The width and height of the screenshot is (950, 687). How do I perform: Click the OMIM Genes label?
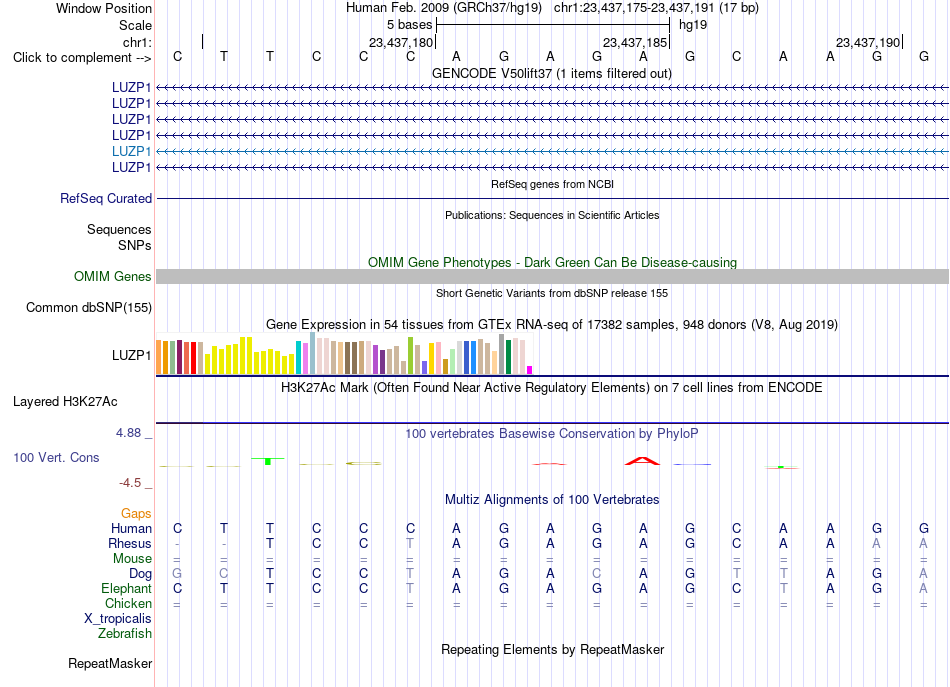[x=113, y=276]
